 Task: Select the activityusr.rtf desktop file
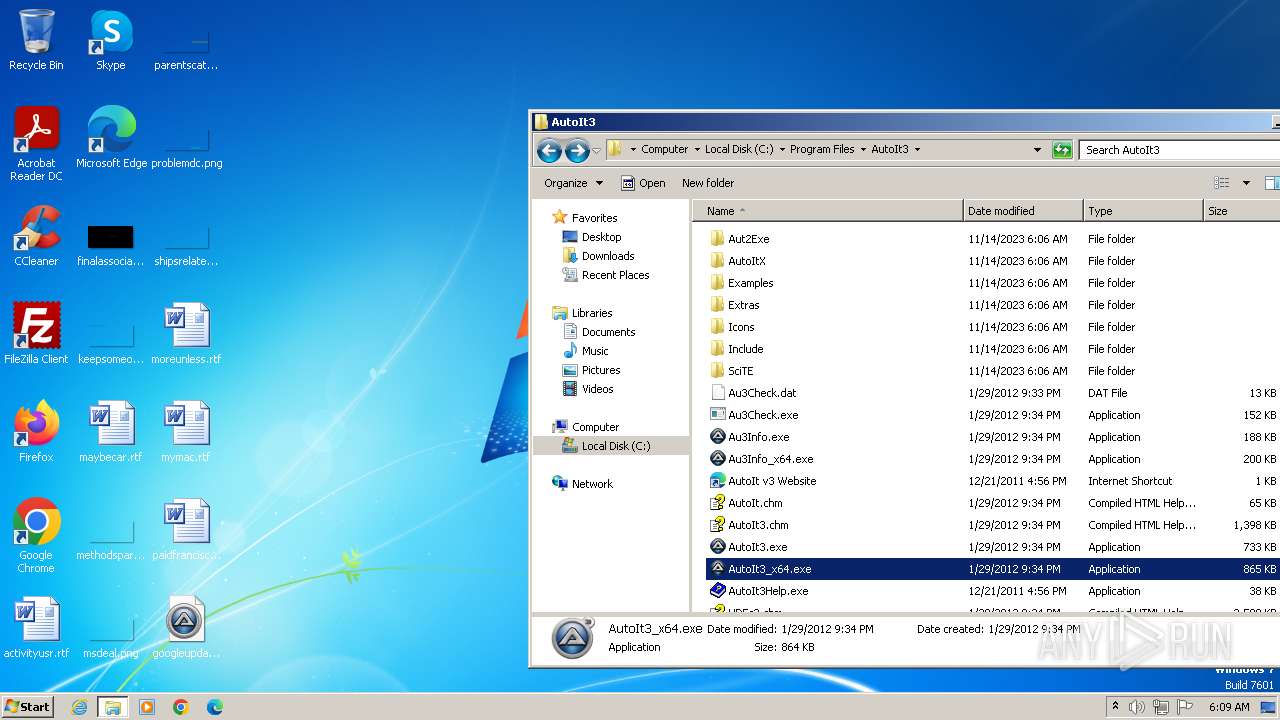pos(36,628)
